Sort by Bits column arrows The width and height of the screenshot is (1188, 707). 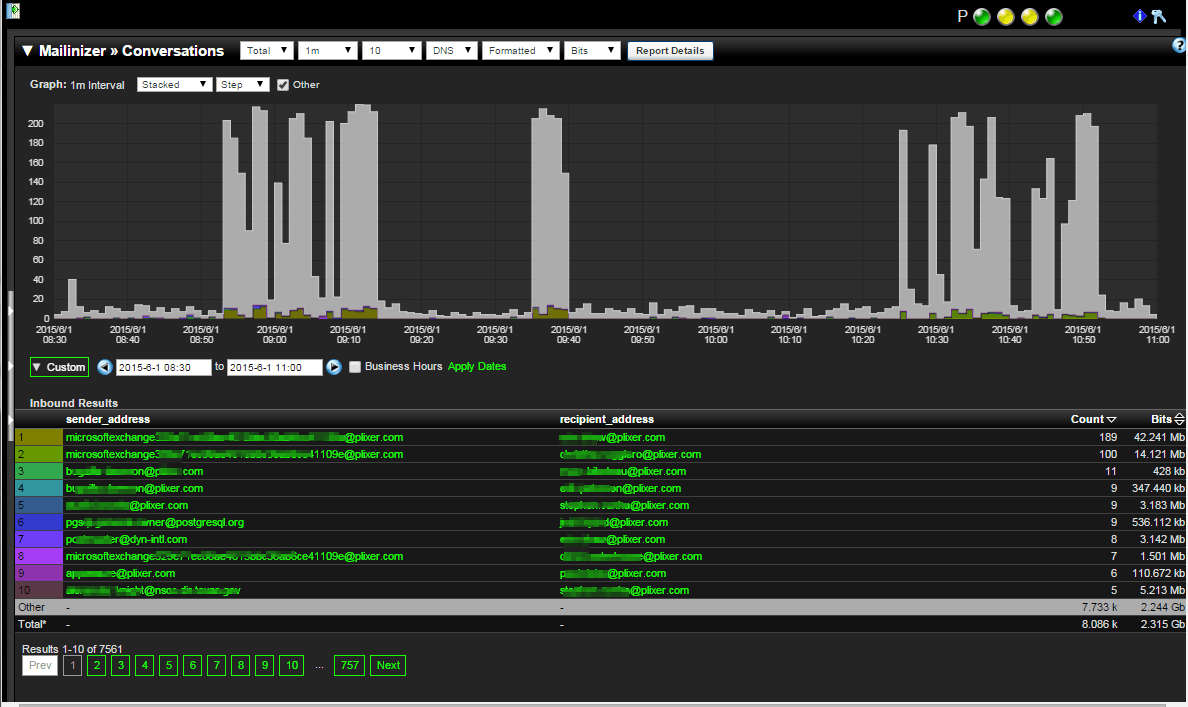[1179, 419]
